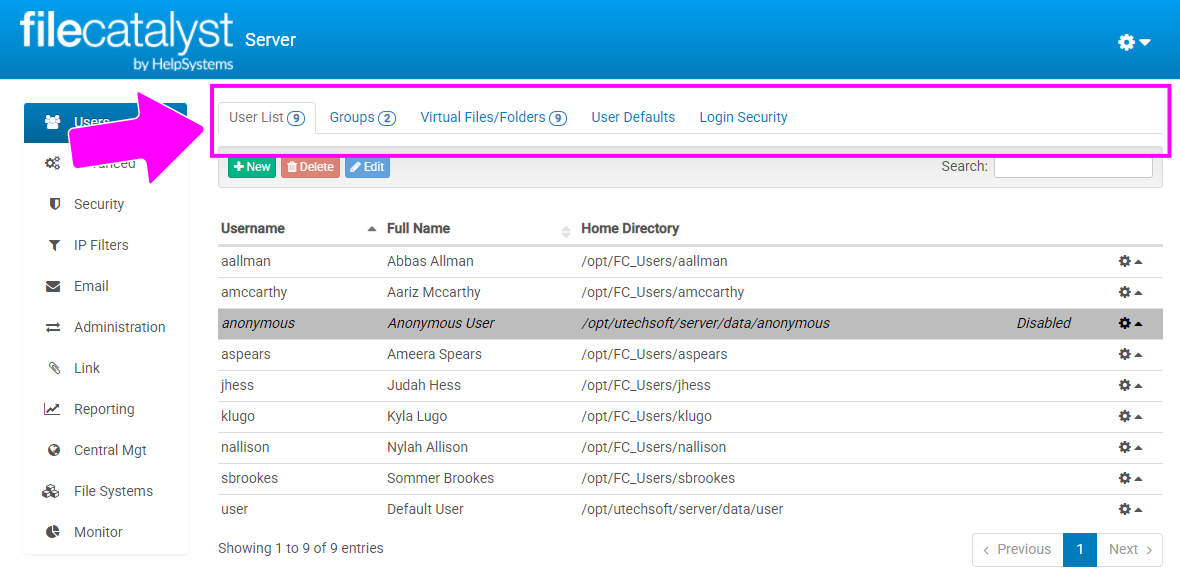The width and height of the screenshot is (1180, 584).
Task: Select the aallman username cell
Action: click(x=245, y=261)
